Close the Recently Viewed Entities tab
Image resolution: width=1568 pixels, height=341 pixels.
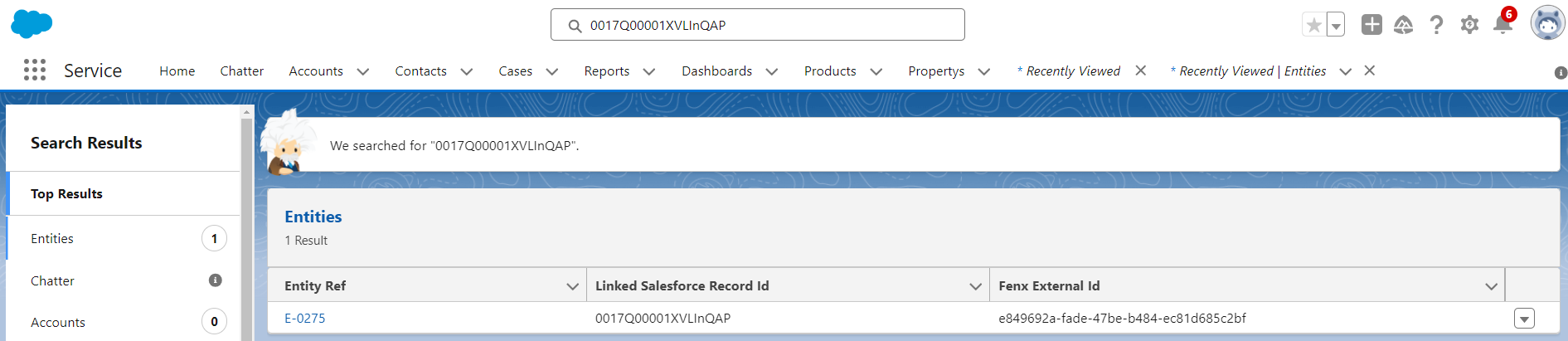point(1370,71)
